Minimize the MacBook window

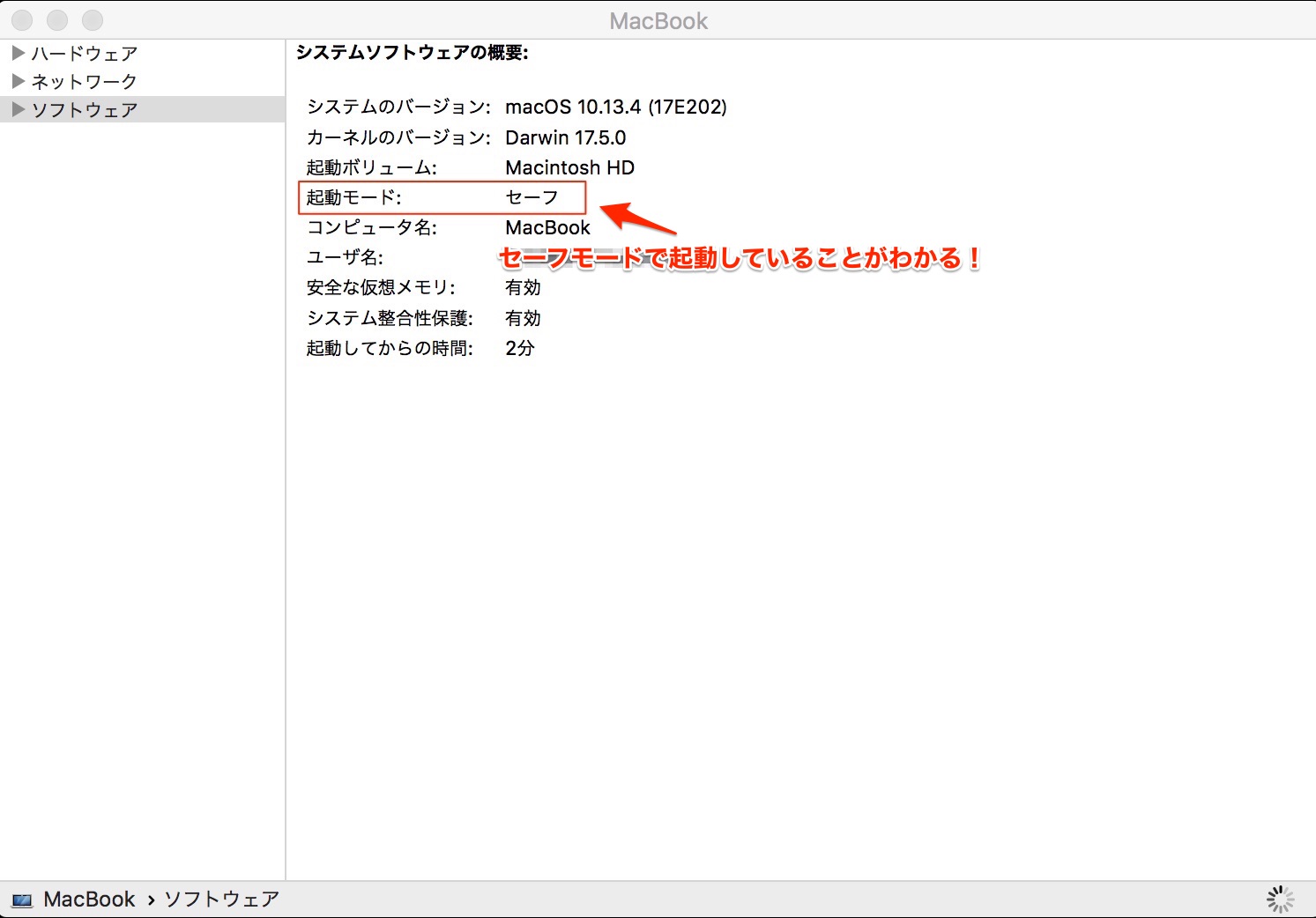click(57, 20)
